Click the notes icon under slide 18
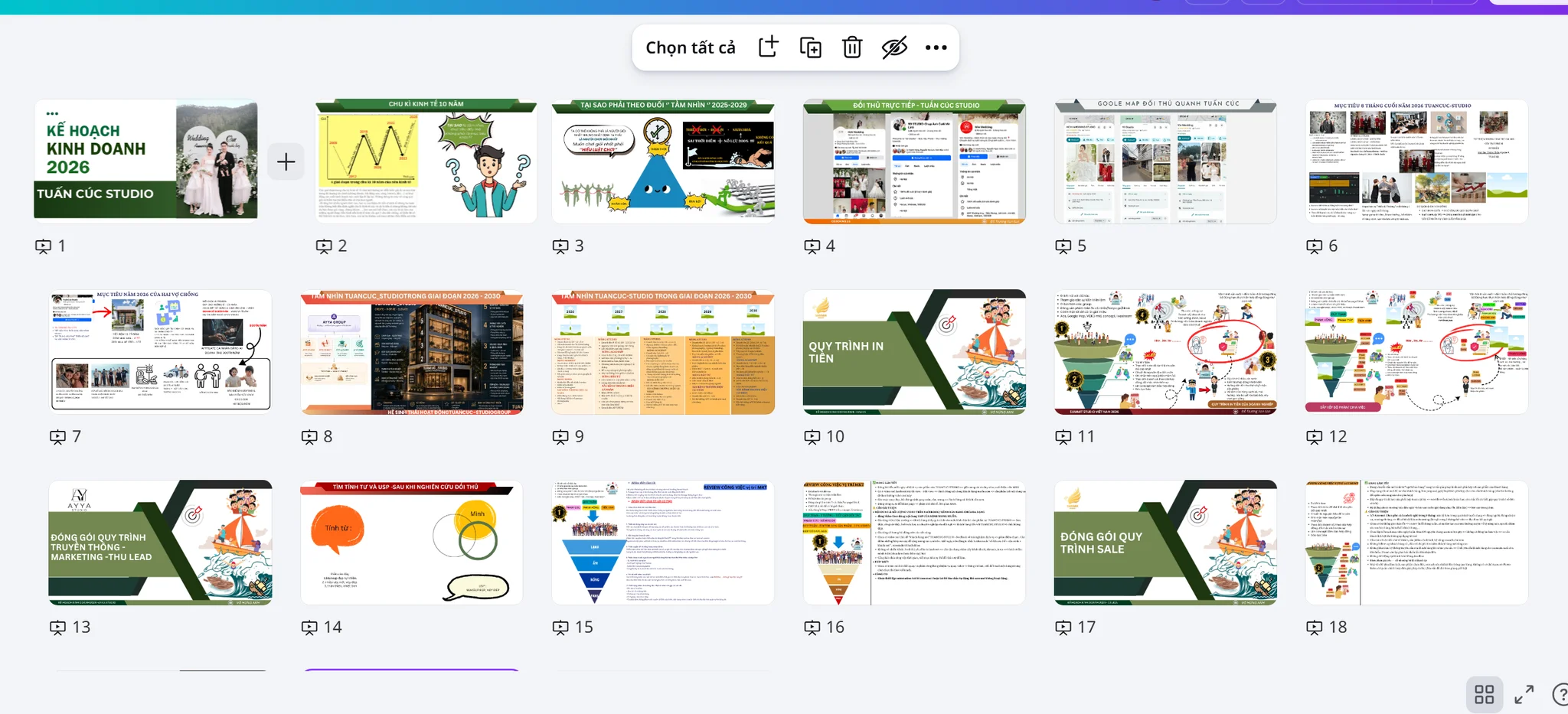The height and width of the screenshot is (714, 1568). [x=1314, y=628]
